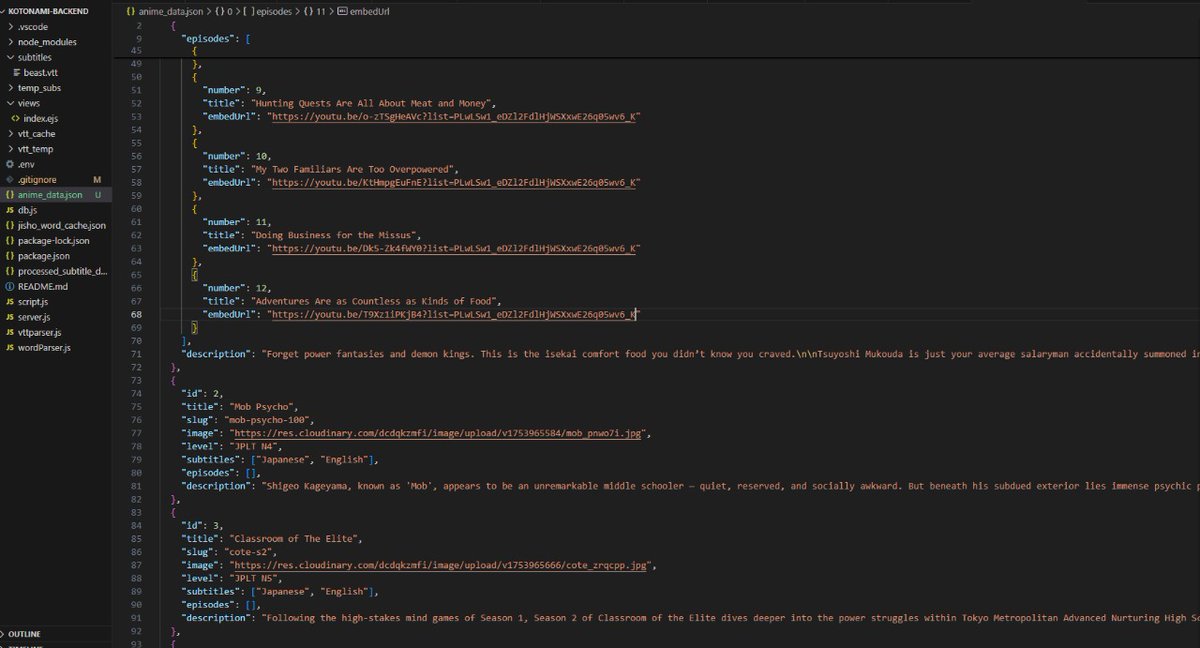1200x648 pixels.
Task: Click the braces icon in the anime_data.json breadcrumb
Action: [131, 11]
